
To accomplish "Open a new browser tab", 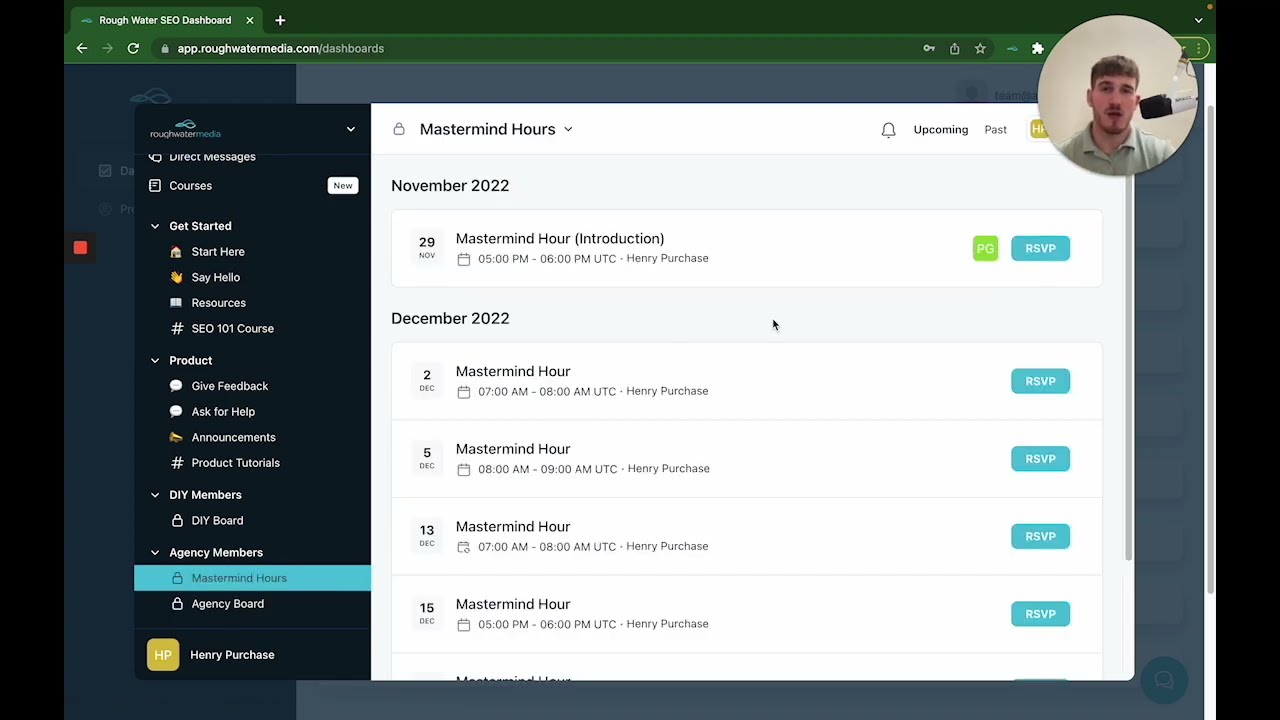I will (280, 20).
